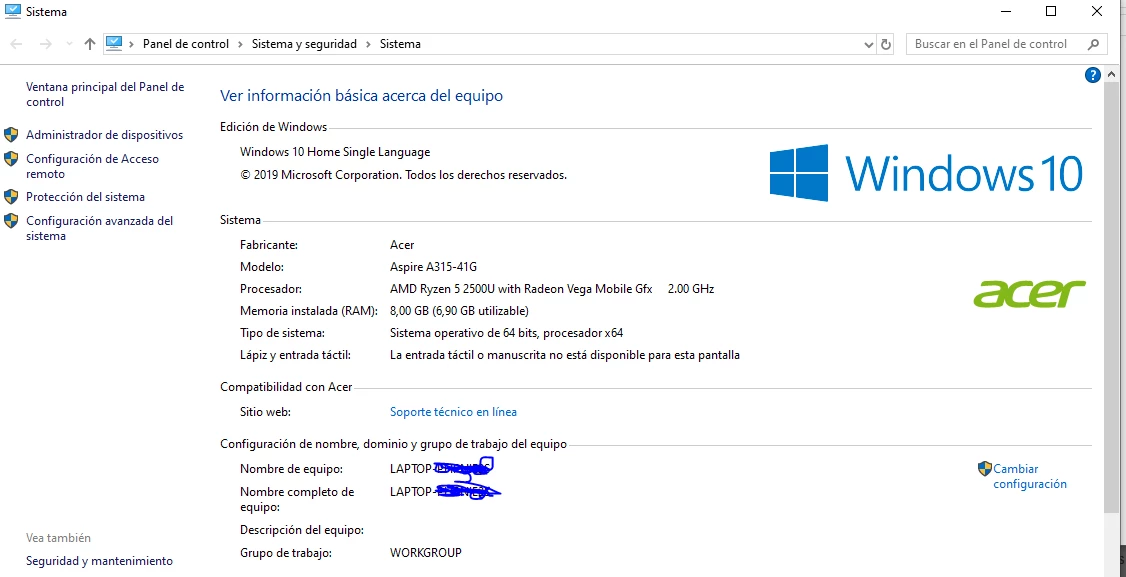Open Panel de control breadcrumb

[186, 44]
